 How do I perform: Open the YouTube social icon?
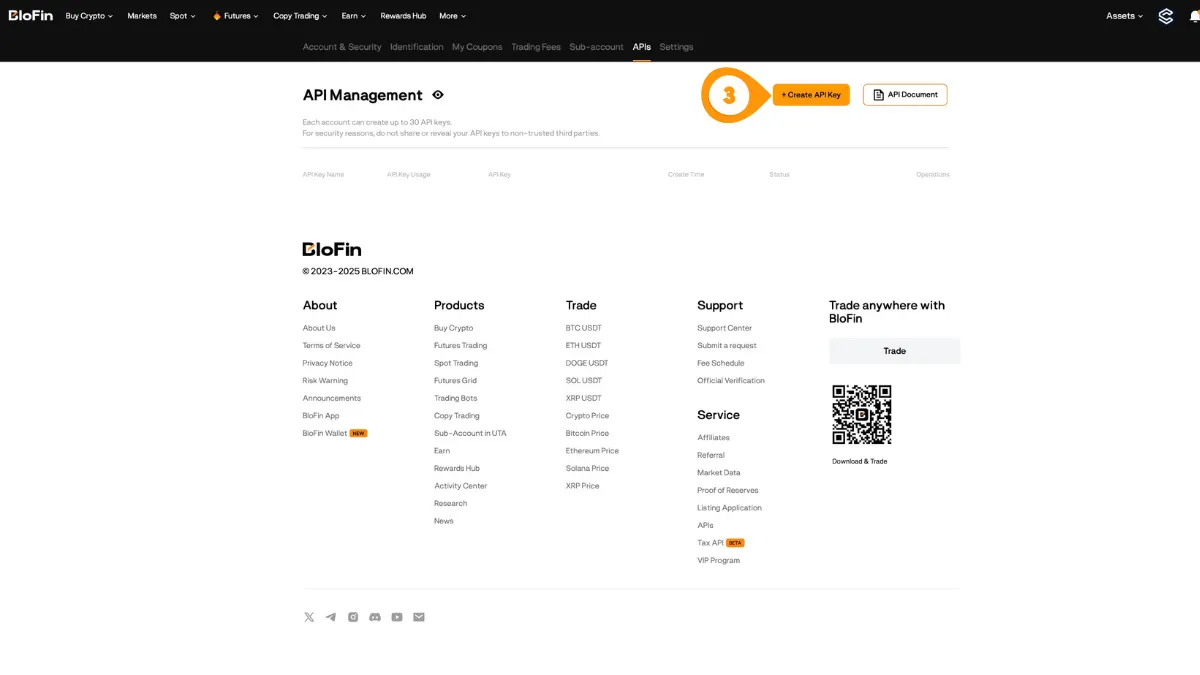coord(397,617)
